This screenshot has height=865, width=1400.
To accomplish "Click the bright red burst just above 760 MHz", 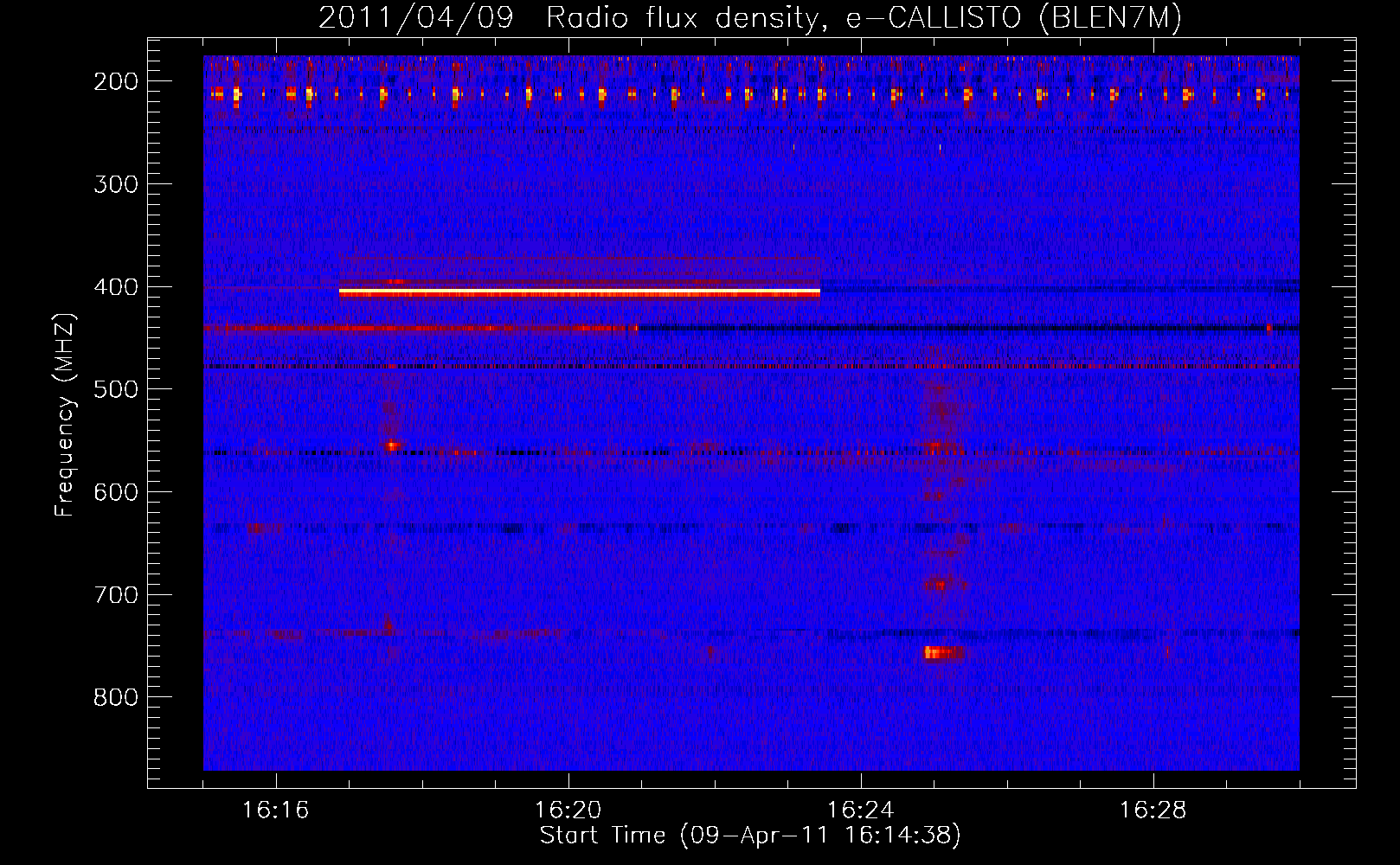I will pyautogui.click(x=943, y=653).
